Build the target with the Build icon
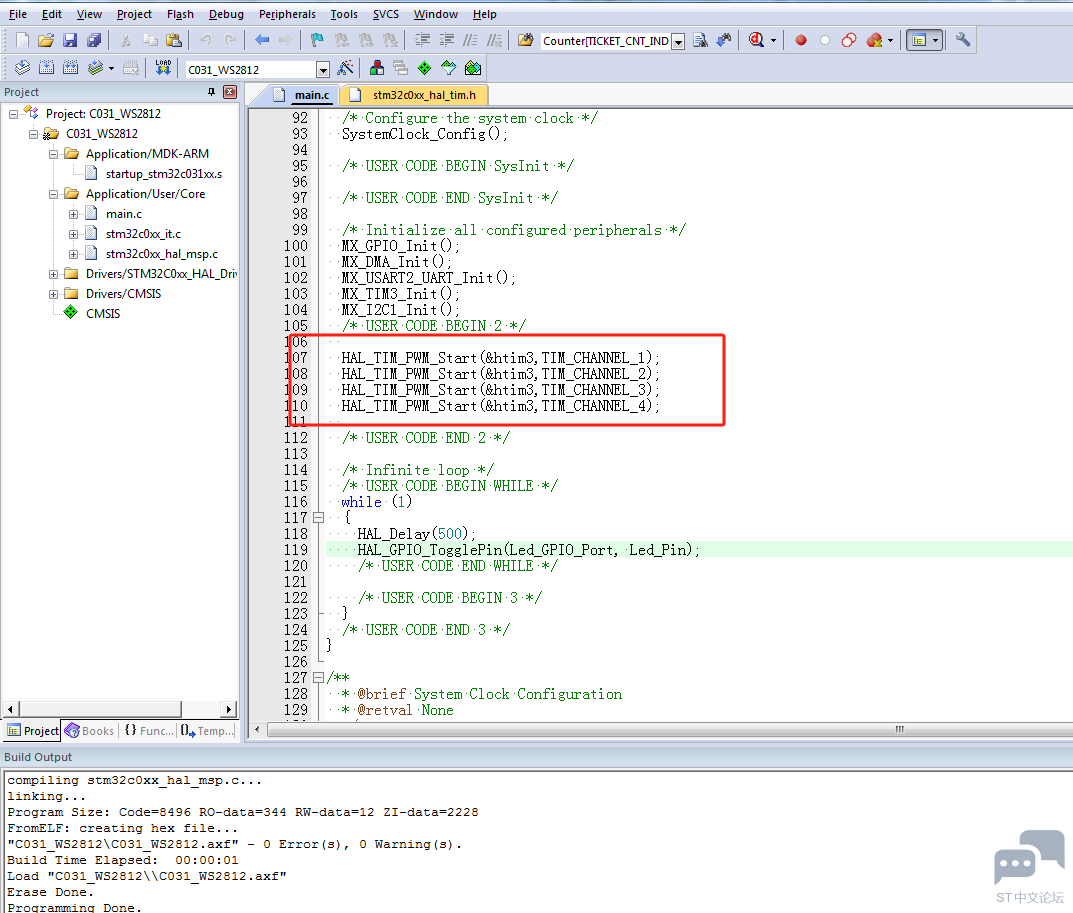This screenshot has width=1073, height=913. point(47,68)
